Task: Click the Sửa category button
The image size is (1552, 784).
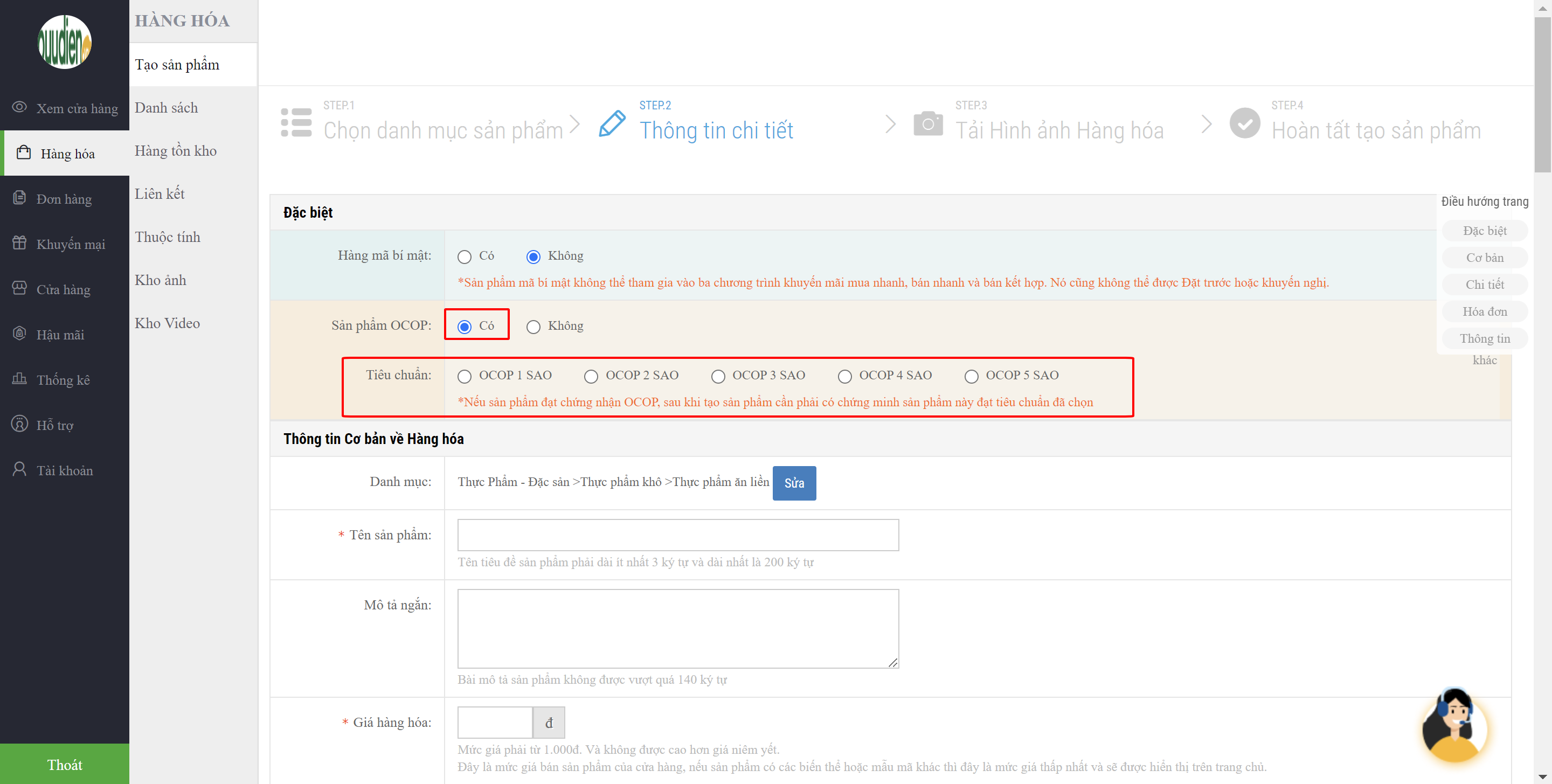Action: 793,483
